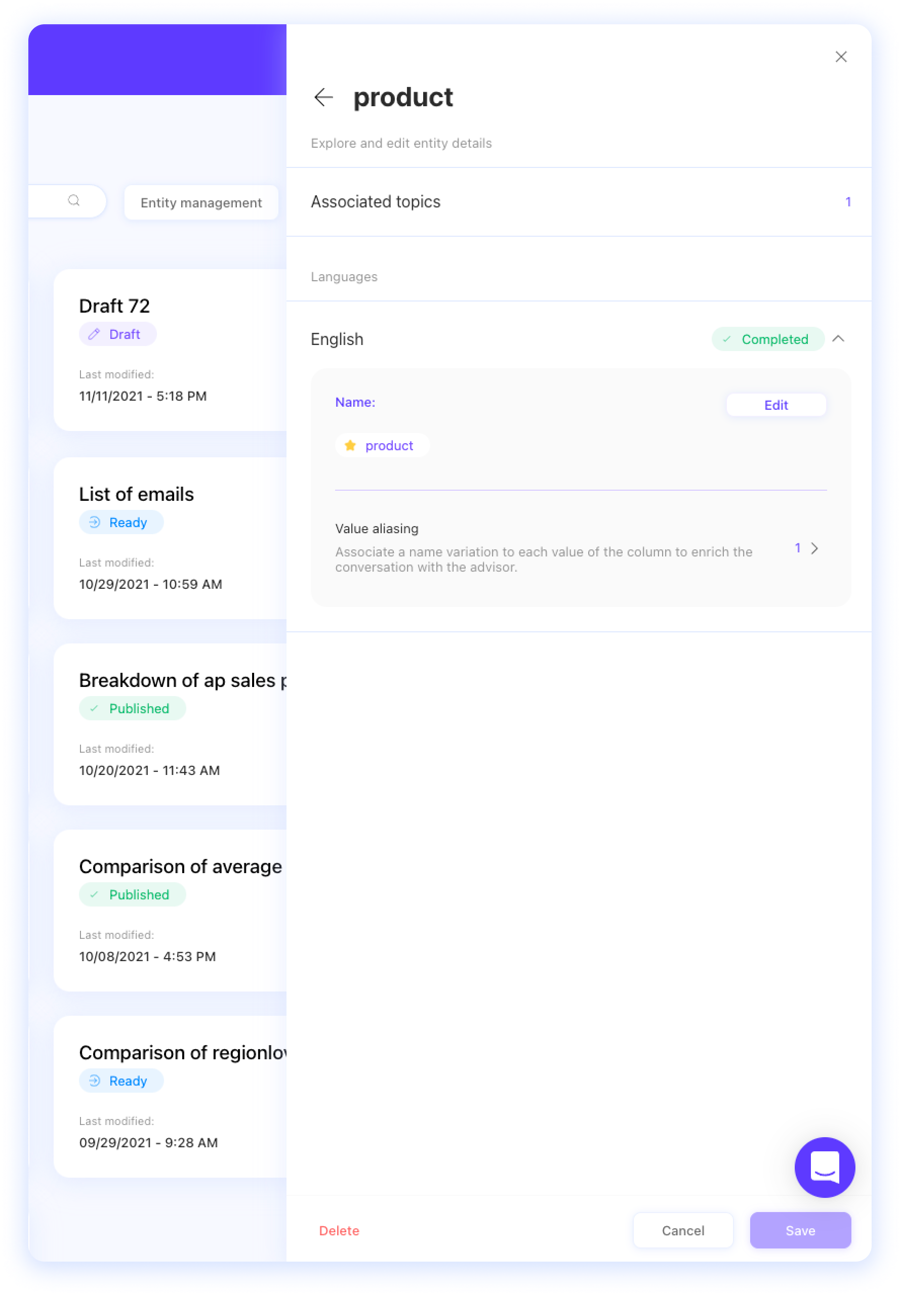900x1294 pixels.
Task: Open the chat support widget
Action: tap(824, 1167)
